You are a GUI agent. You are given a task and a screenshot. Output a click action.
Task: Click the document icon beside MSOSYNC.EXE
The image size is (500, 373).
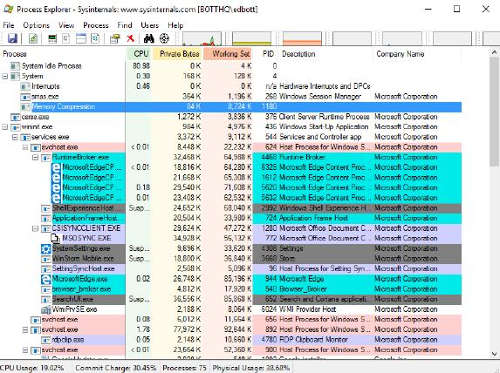(55, 238)
